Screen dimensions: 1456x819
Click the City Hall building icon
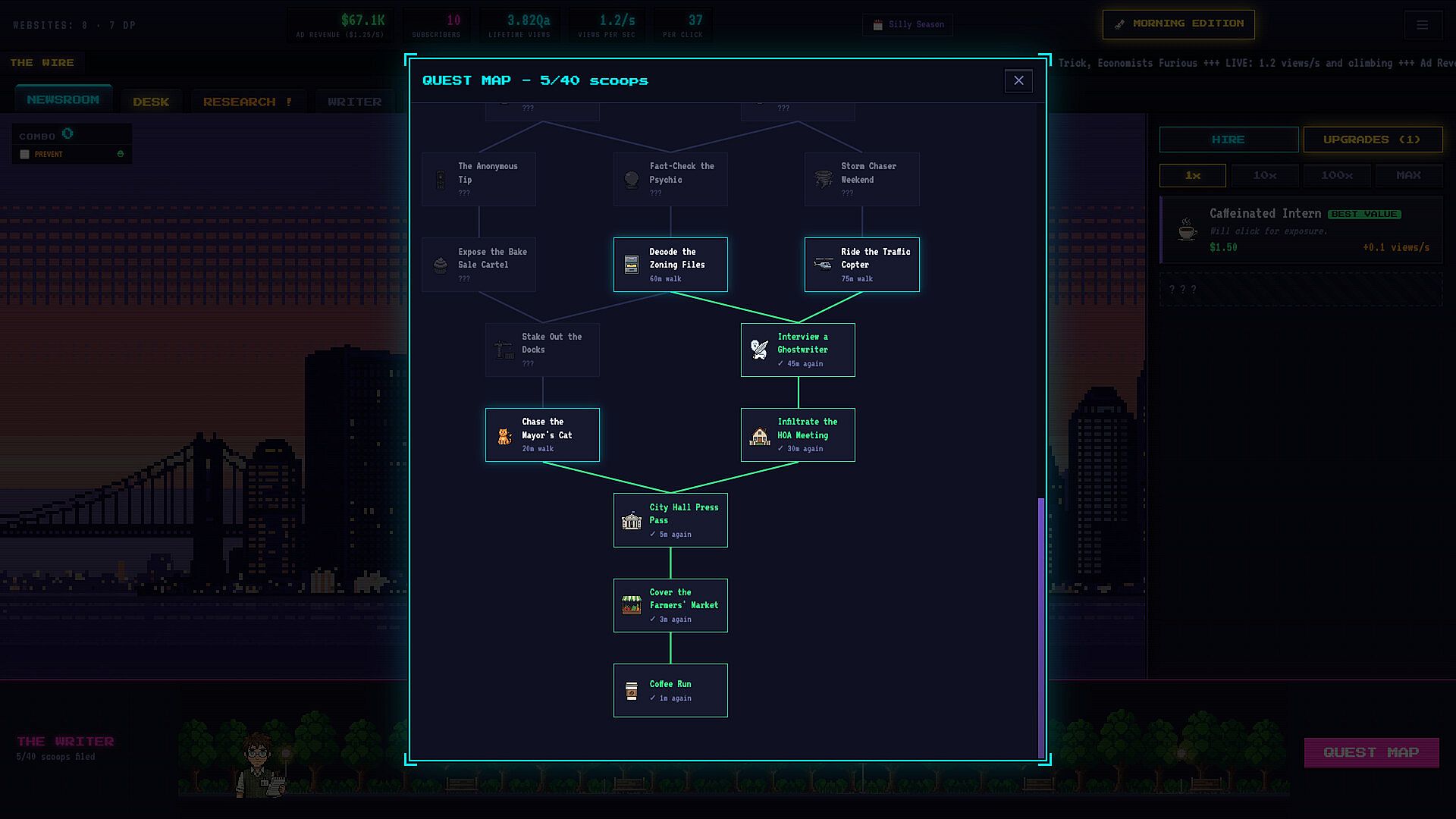[631, 520]
